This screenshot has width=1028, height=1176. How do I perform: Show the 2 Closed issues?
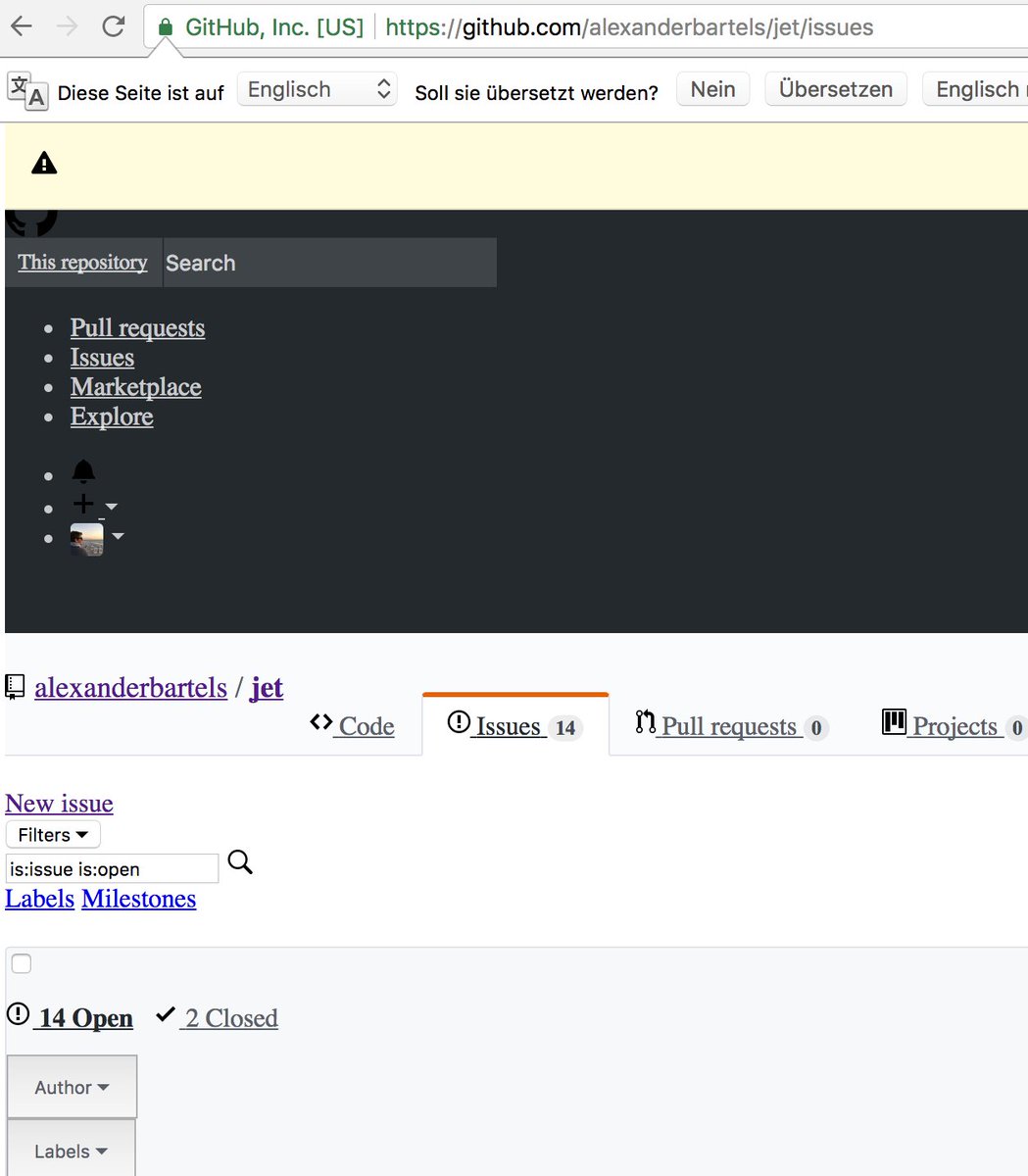(x=218, y=1017)
